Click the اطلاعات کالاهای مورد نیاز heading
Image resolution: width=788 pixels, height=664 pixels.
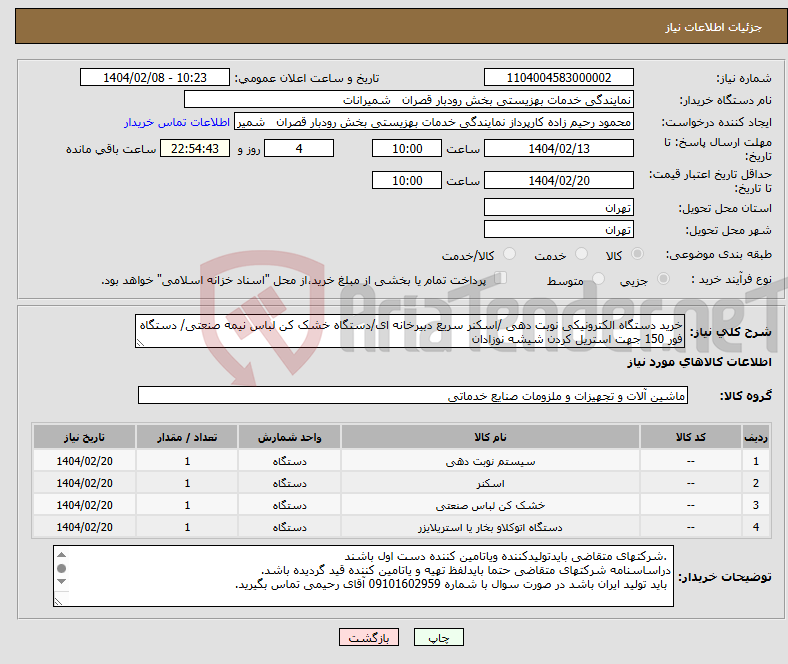coord(699,362)
